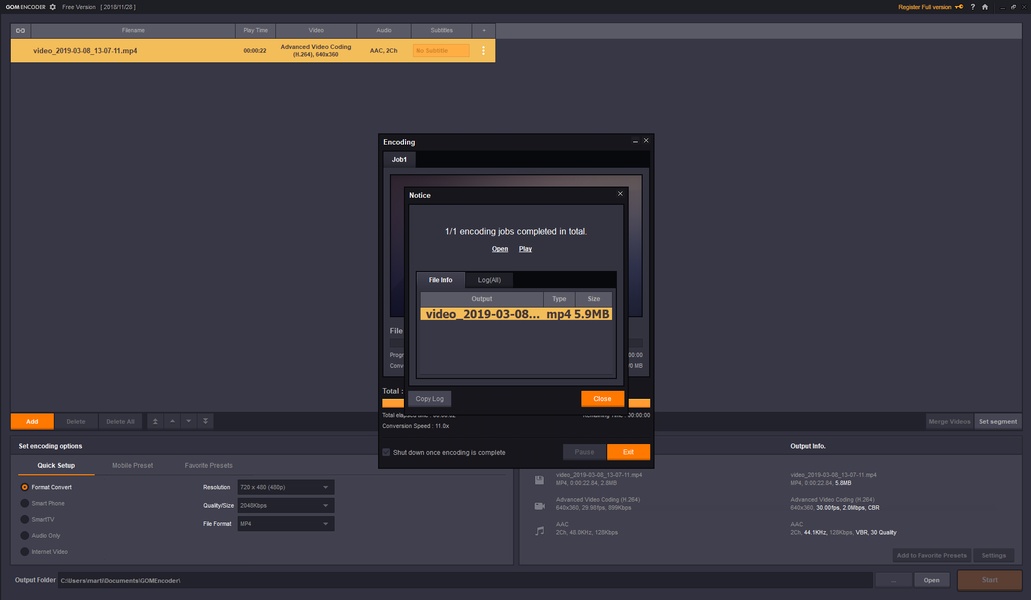Move selected file to bottom of list
This screenshot has width=1031, height=600.
(205, 422)
